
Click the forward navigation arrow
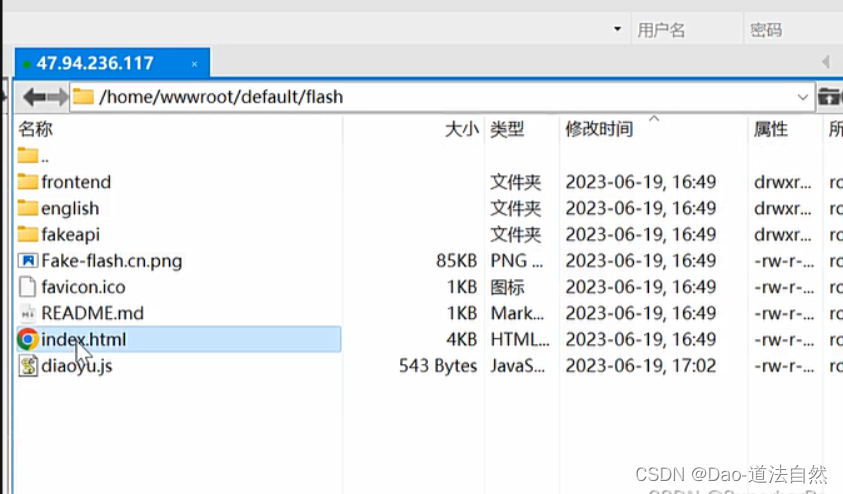point(58,97)
